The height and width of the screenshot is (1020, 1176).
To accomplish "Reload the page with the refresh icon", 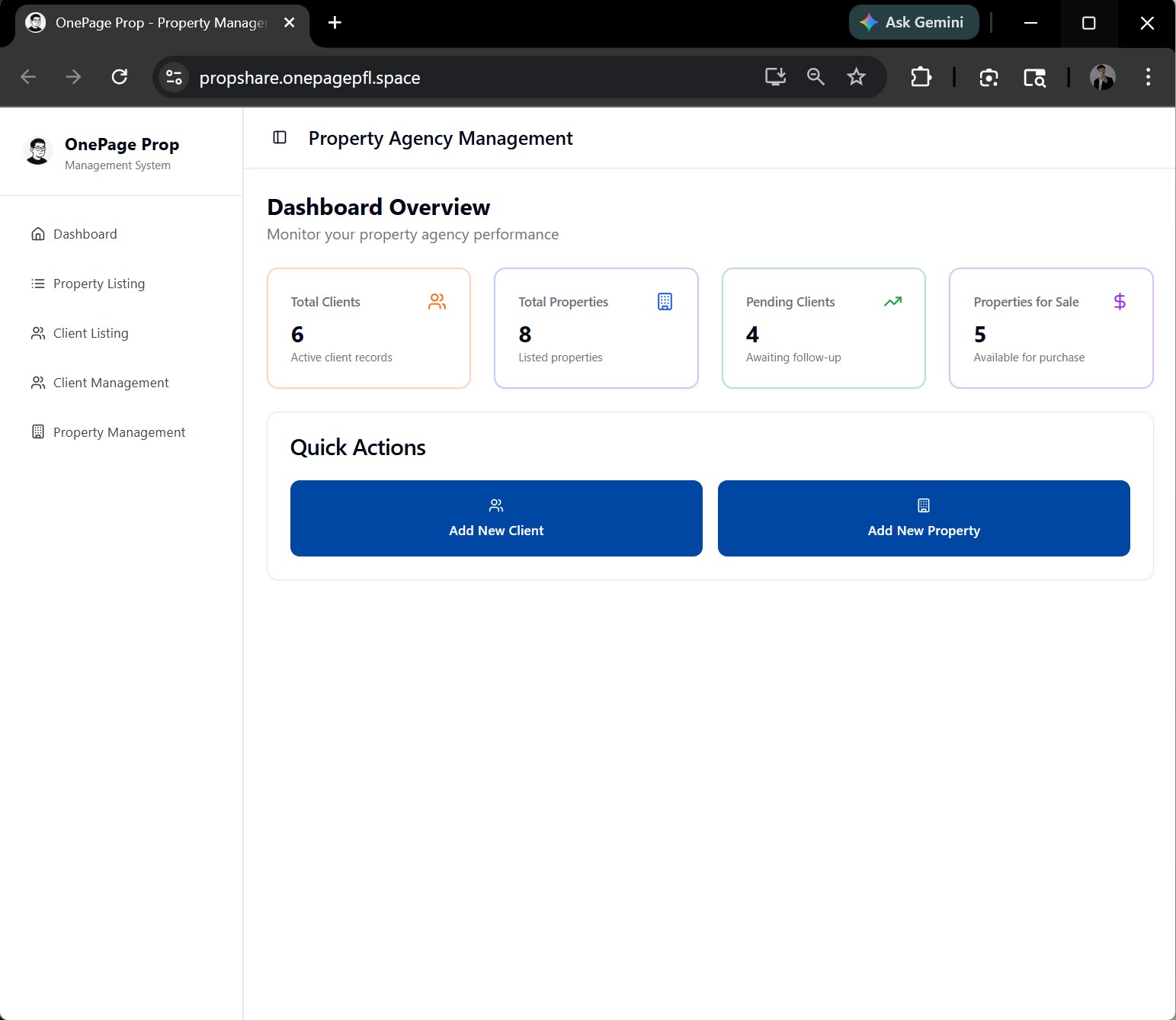I will coord(120,77).
